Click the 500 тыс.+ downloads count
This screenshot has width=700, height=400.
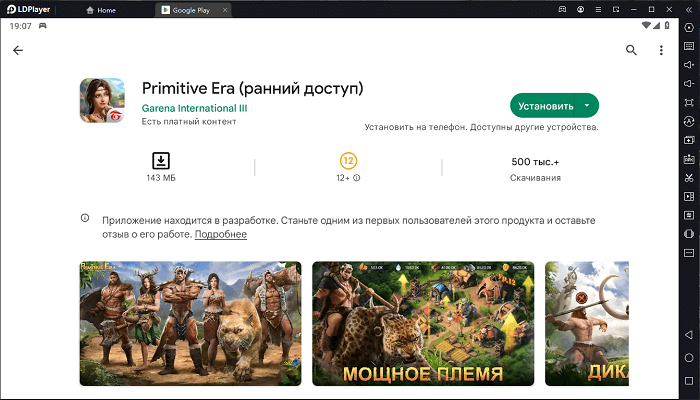click(535, 162)
